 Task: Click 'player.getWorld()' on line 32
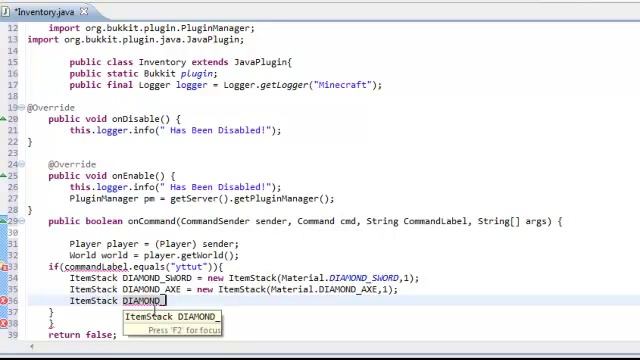pyautogui.click(x=189, y=256)
